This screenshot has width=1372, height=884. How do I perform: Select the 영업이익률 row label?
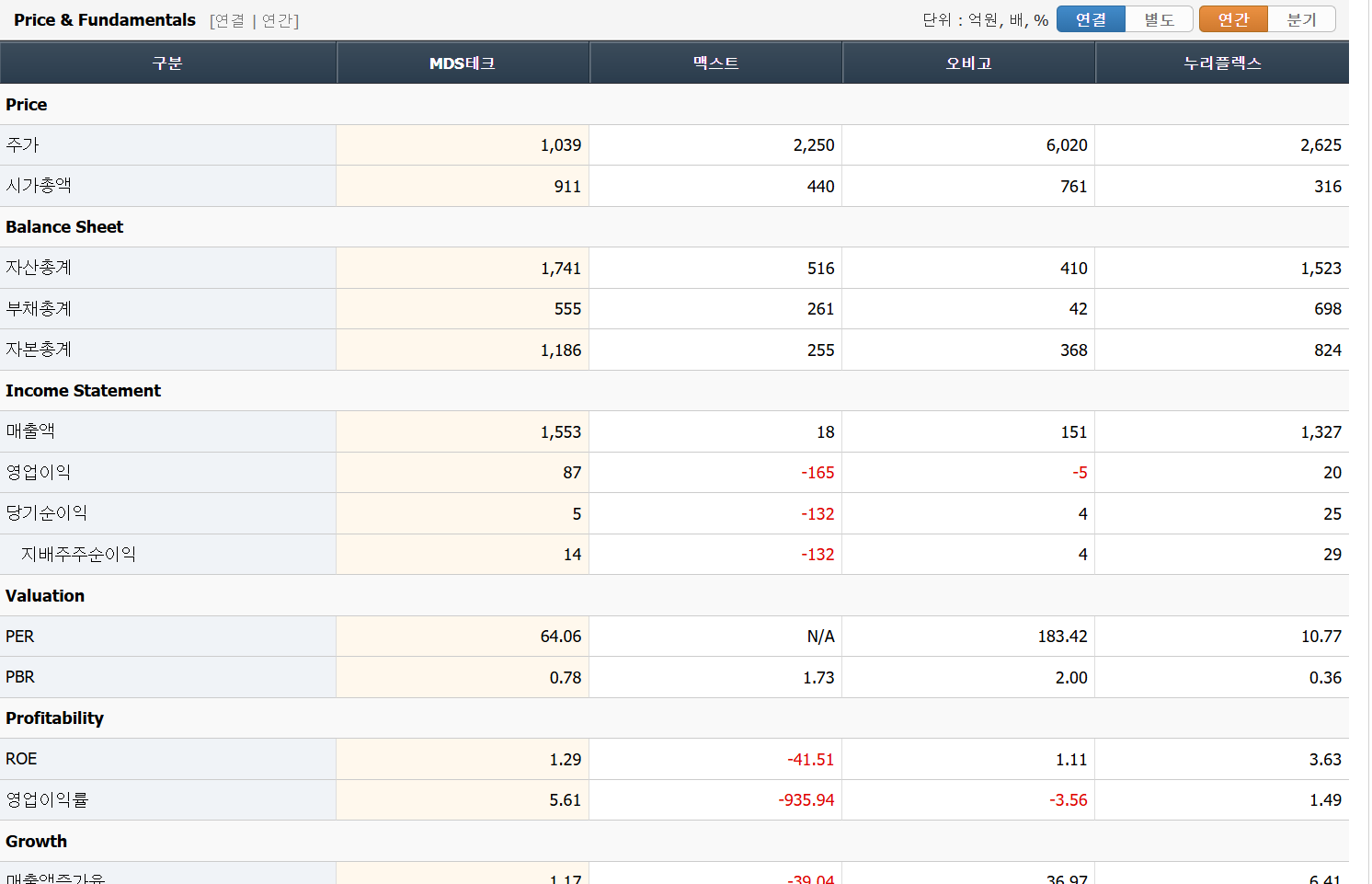click(x=47, y=800)
